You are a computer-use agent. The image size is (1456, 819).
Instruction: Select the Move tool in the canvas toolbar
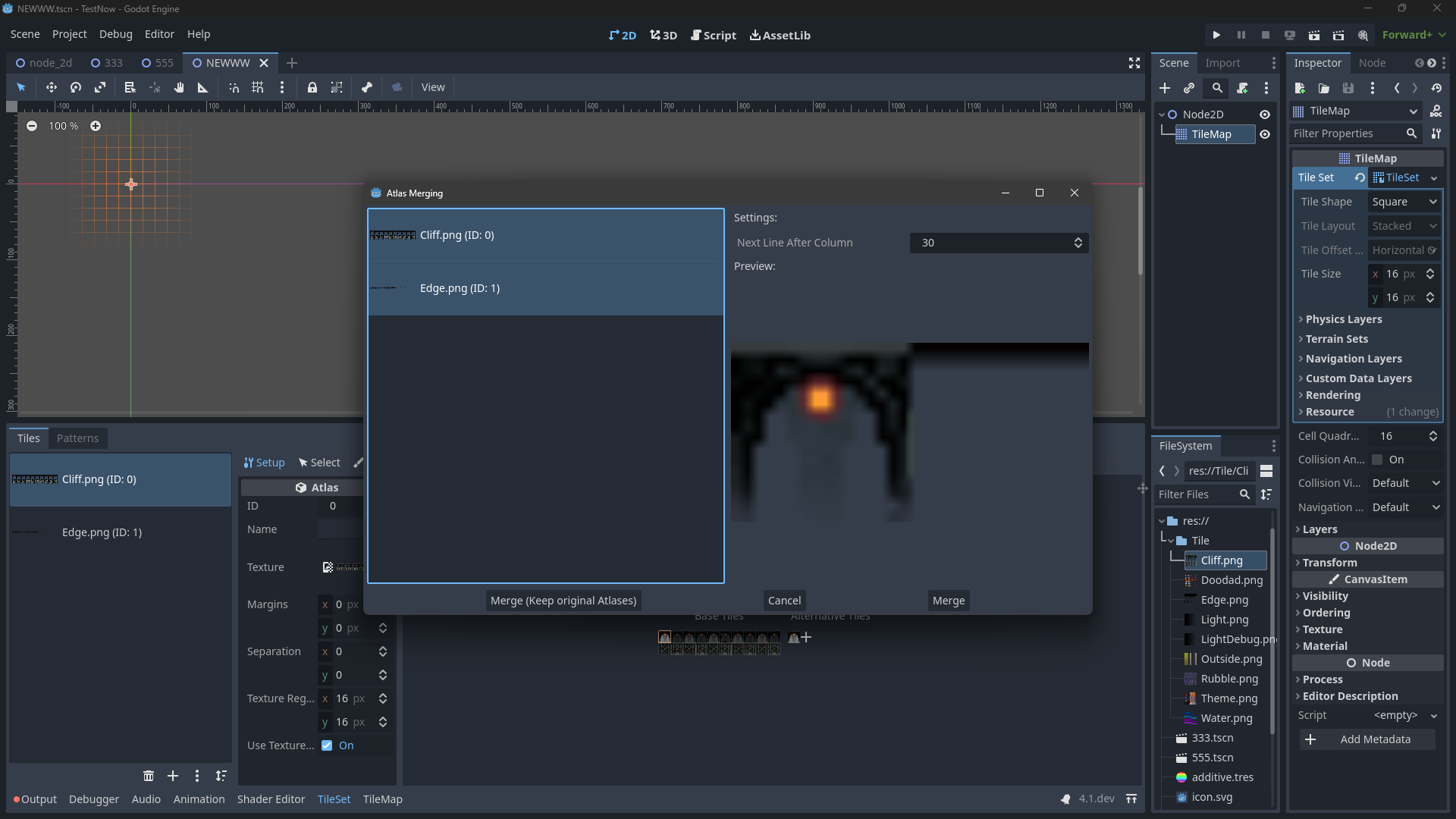tap(51, 87)
